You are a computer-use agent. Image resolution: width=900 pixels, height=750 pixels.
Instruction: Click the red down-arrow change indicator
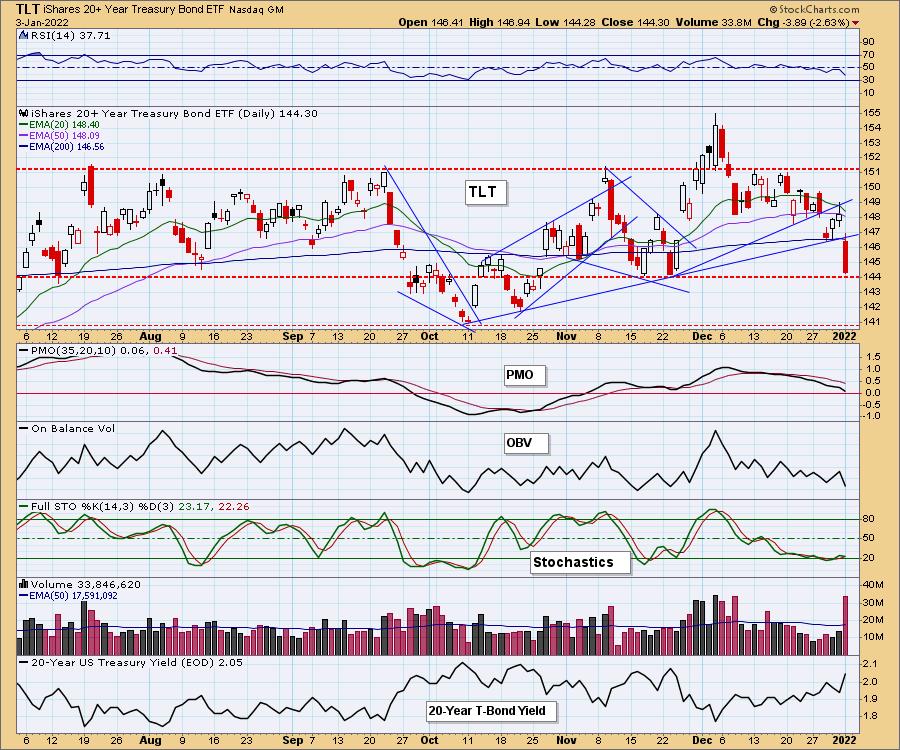856,23
